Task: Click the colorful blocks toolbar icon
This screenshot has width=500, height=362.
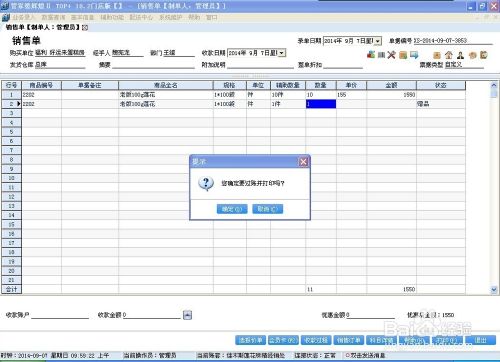Action: click(x=371, y=54)
